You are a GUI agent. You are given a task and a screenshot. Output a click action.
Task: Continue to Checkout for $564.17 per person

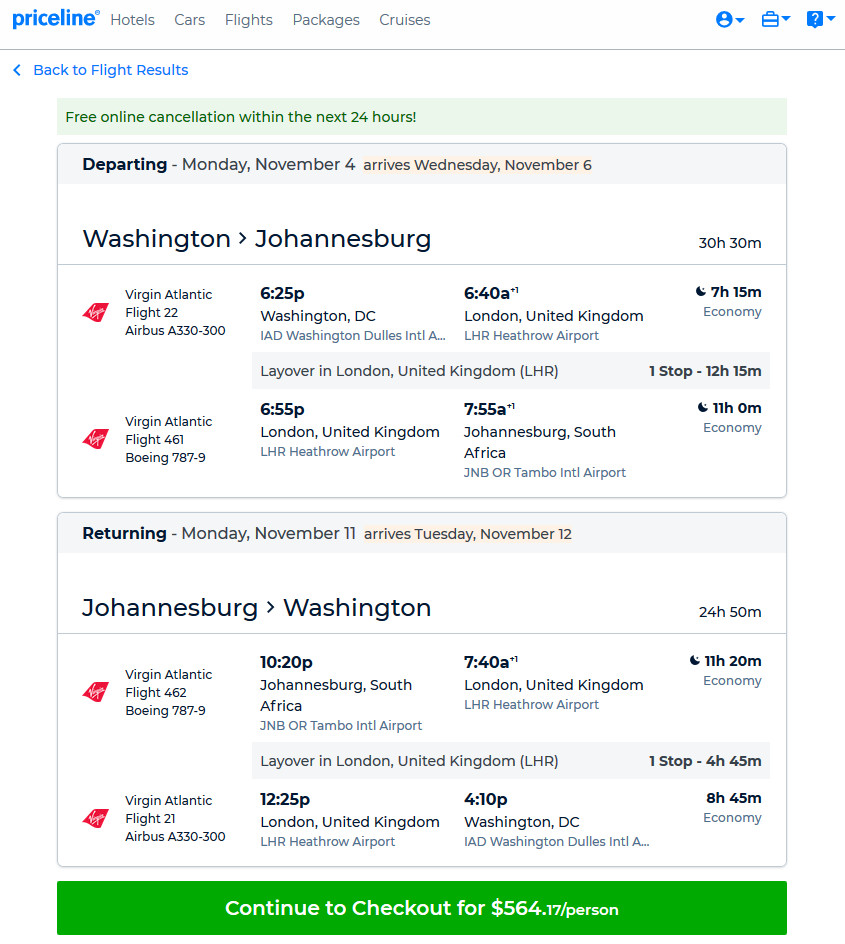pos(422,908)
